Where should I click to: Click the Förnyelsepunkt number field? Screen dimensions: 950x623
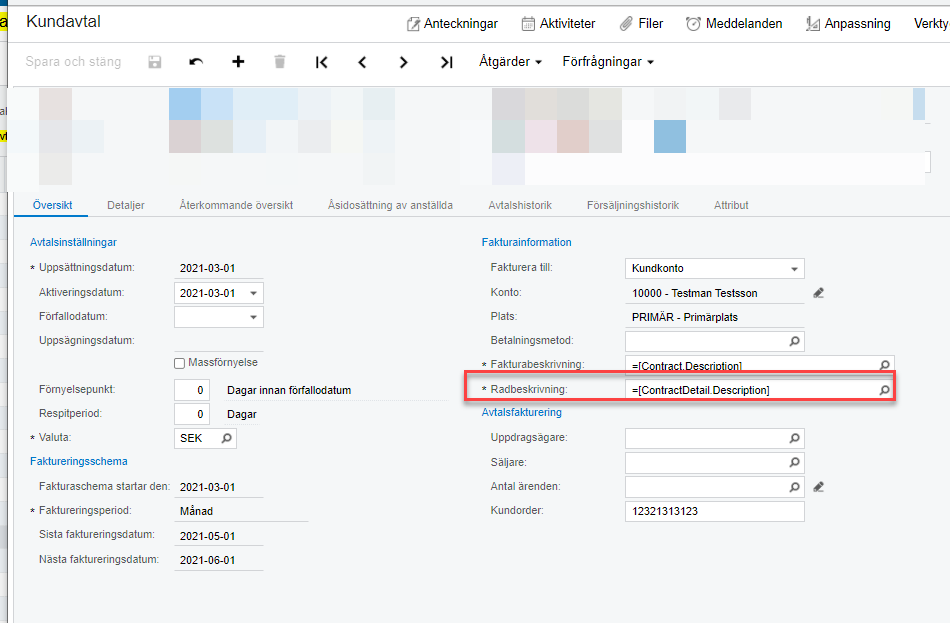[x=191, y=390]
